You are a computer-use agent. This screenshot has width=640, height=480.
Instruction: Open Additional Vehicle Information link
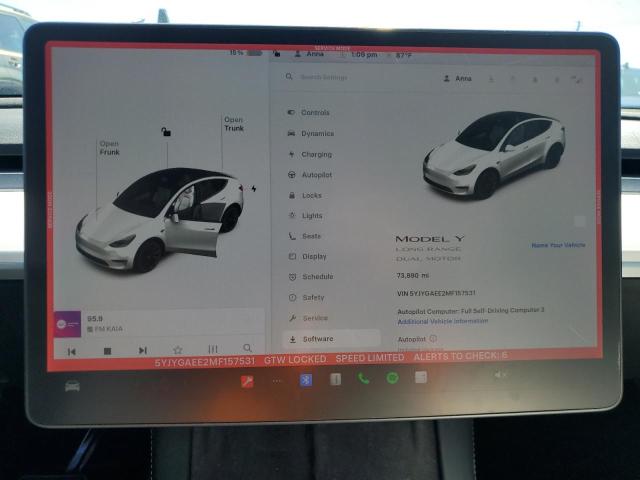click(x=442, y=321)
